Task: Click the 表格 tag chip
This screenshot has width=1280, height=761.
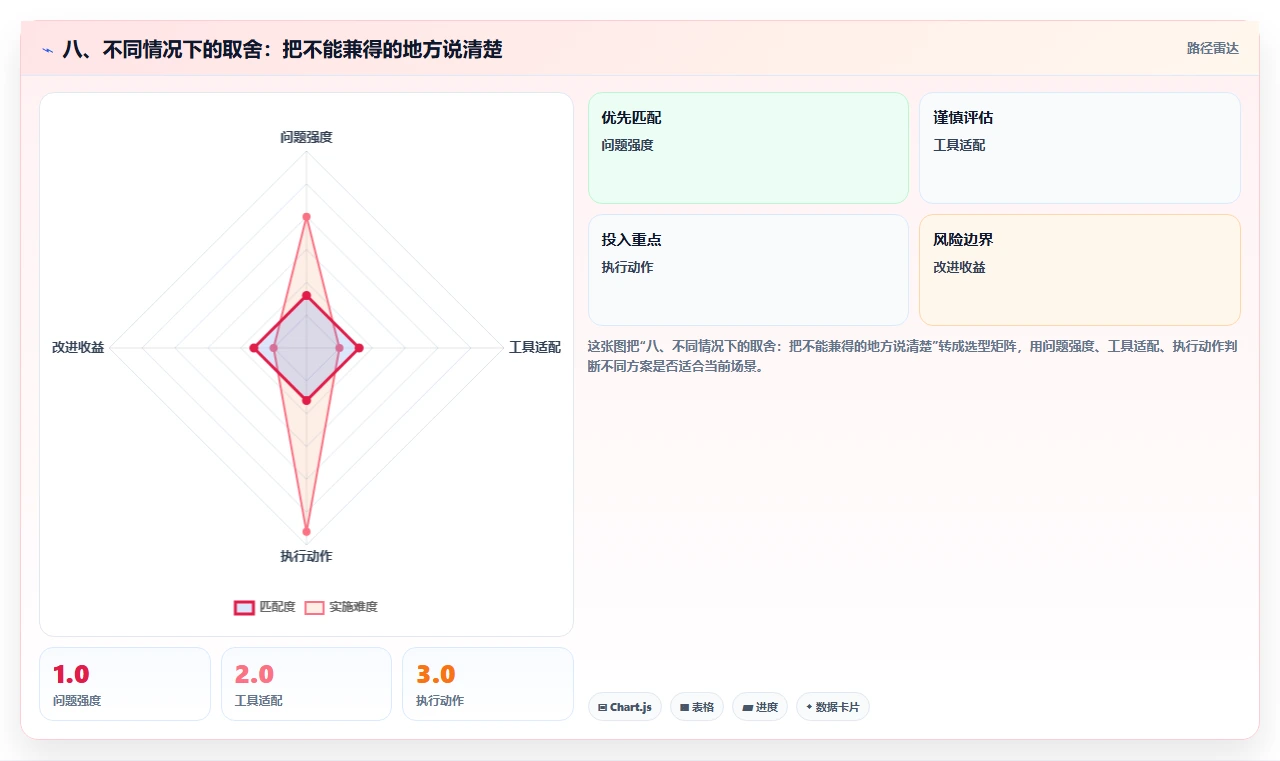Action: click(697, 707)
